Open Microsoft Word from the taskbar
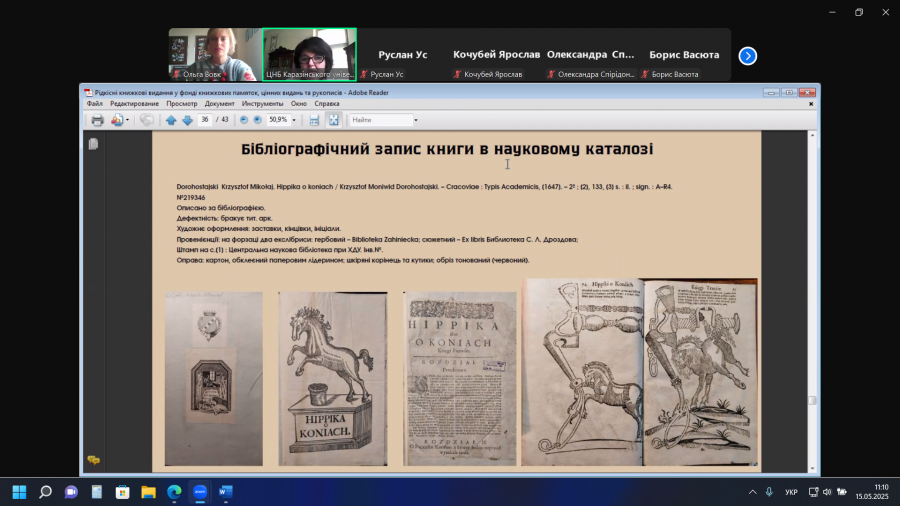The height and width of the screenshot is (506, 900). click(226, 492)
